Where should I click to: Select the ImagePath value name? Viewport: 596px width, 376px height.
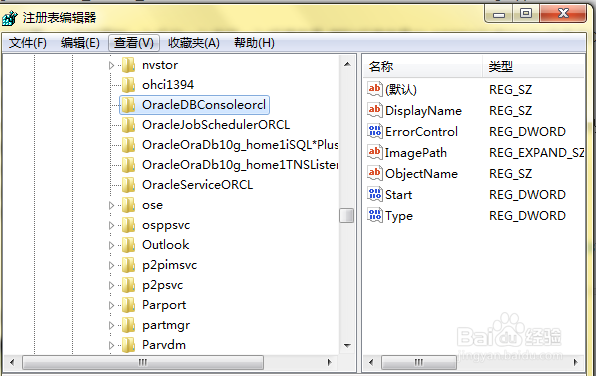tap(416, 153)
